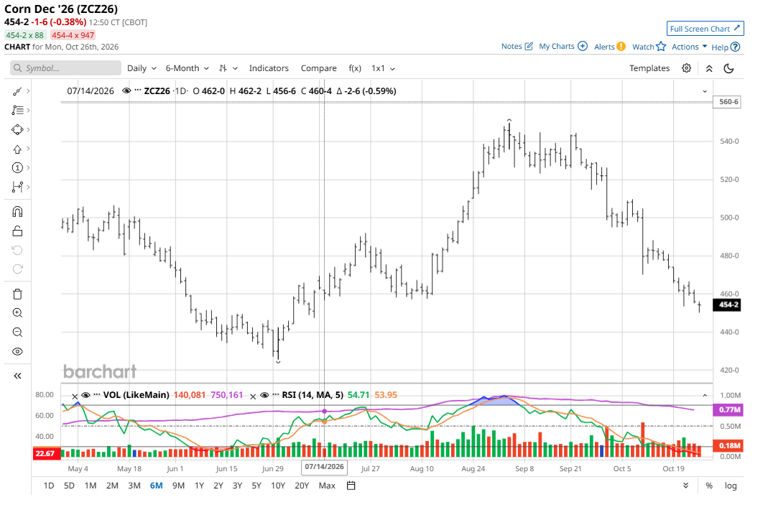The height and width of the screenshot is (505, 768).
Task: Click the zoom out magnifier icon
Action: click(x=17, y=333)
